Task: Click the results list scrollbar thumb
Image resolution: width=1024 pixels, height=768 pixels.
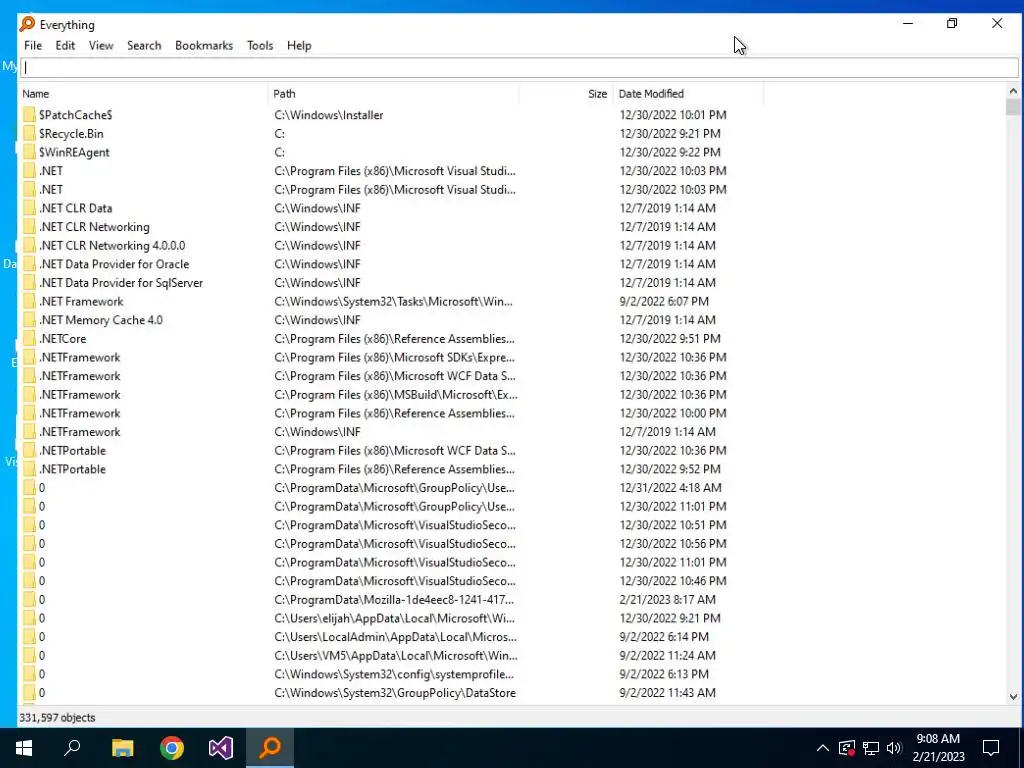Action: coord(1013,106)
